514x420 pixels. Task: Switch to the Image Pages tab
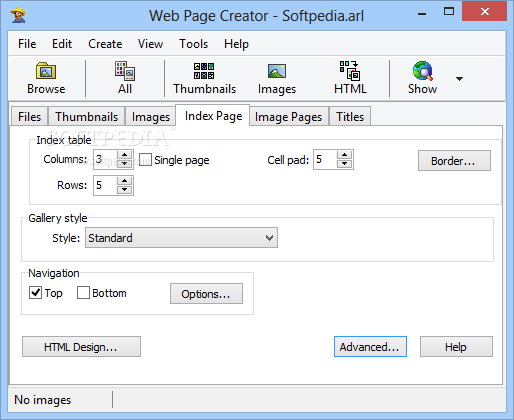[x=289, y=117]
